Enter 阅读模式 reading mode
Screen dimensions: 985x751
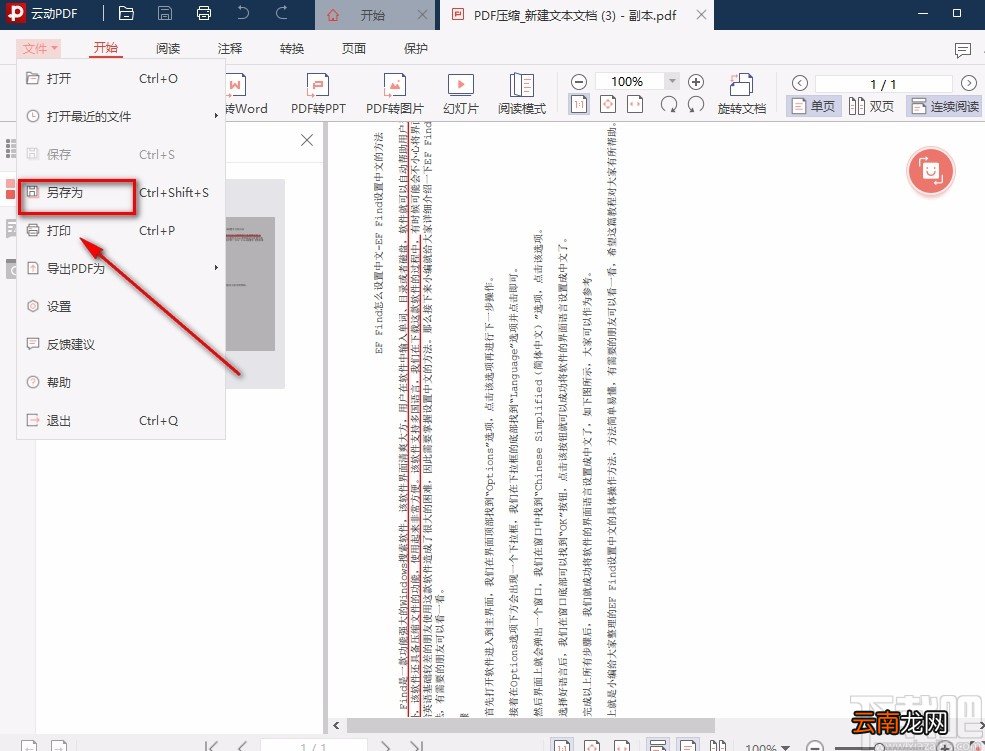pyautogui.click(x=521, y=94)
